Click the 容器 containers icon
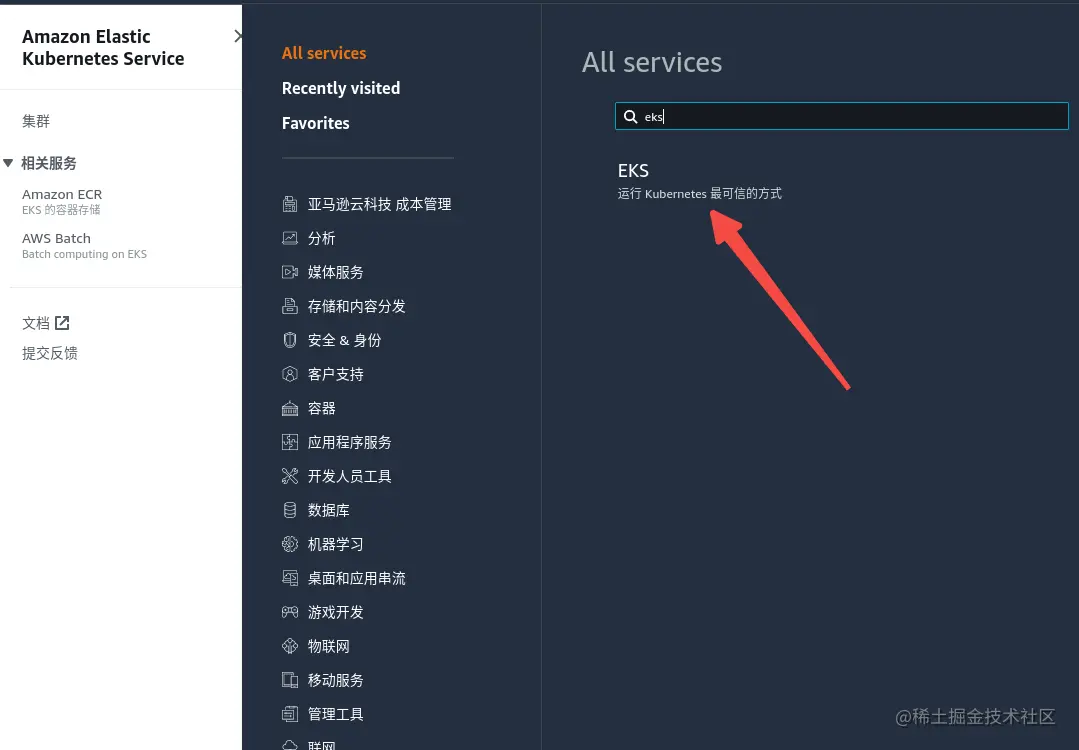Viewport: 1079px width, 750px height. tap(290, 408)
